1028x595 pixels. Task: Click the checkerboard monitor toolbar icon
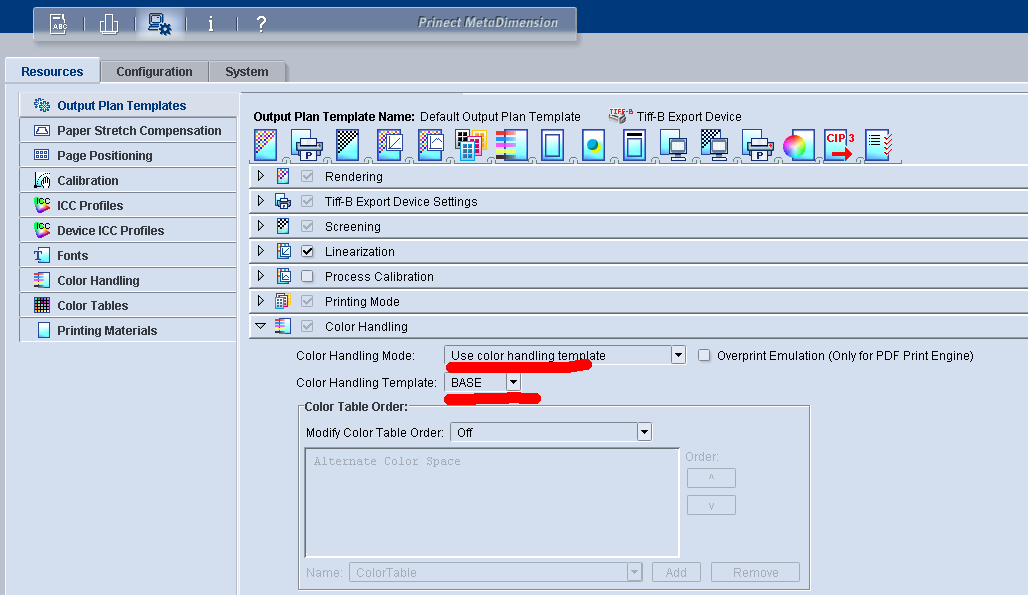[715, 145]
